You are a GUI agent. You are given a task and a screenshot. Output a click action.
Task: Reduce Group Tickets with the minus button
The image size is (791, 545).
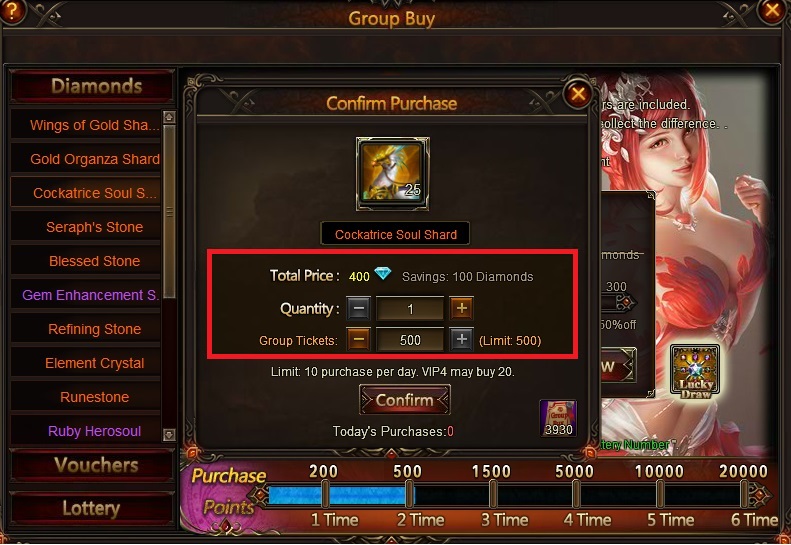358,340
